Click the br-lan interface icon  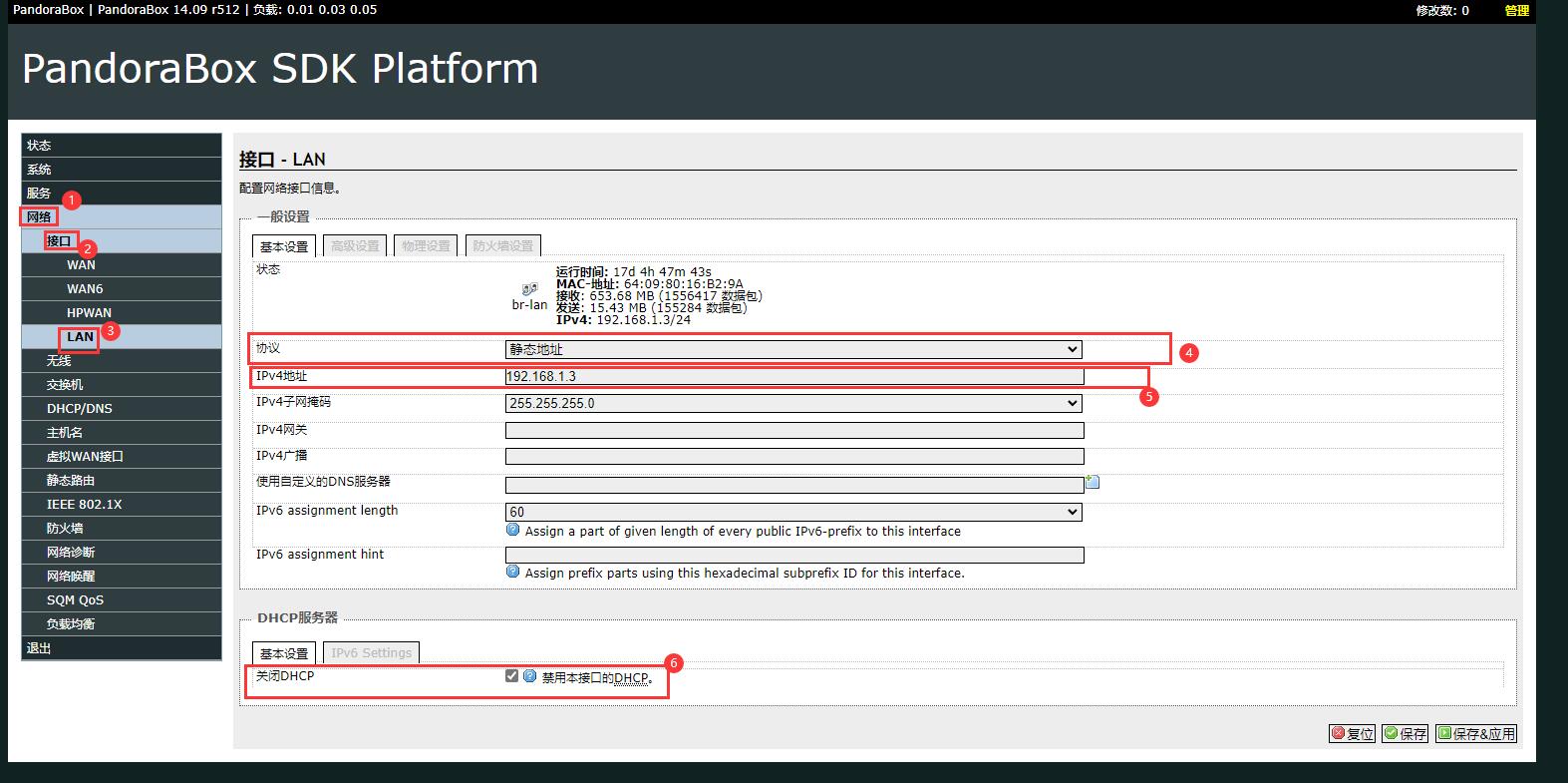529,289
